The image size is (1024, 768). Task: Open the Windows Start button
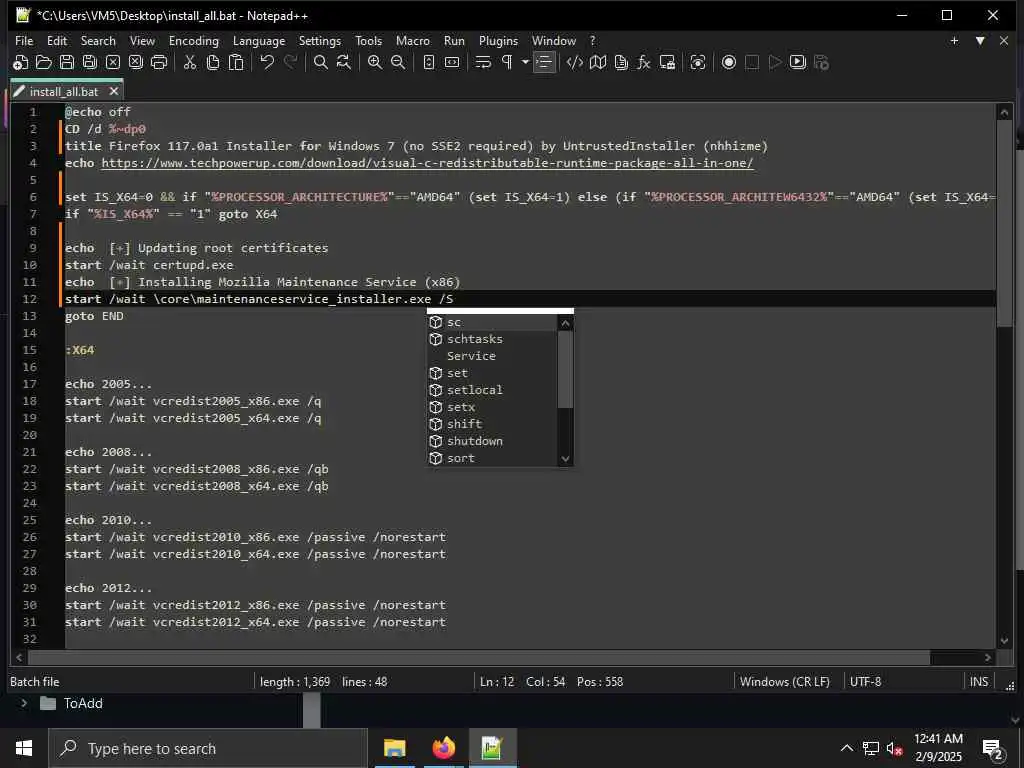(x=24, y=748)
